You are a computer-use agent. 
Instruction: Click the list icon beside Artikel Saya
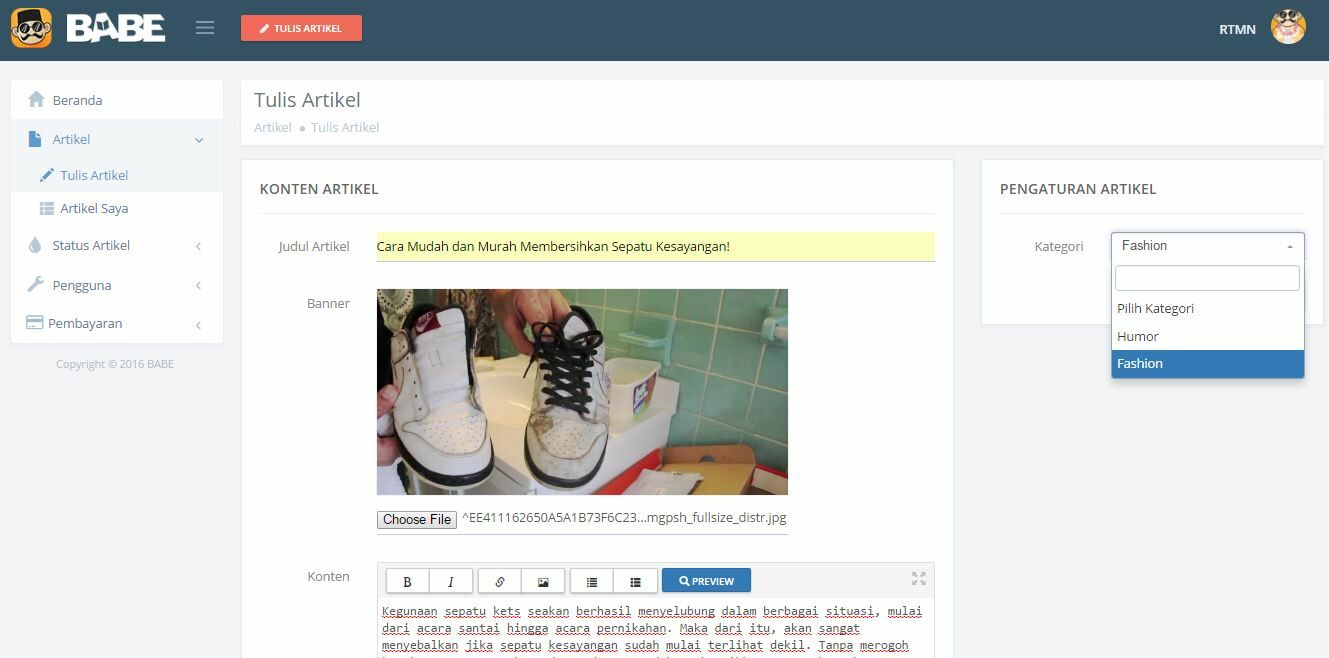[x=47, y=209]
